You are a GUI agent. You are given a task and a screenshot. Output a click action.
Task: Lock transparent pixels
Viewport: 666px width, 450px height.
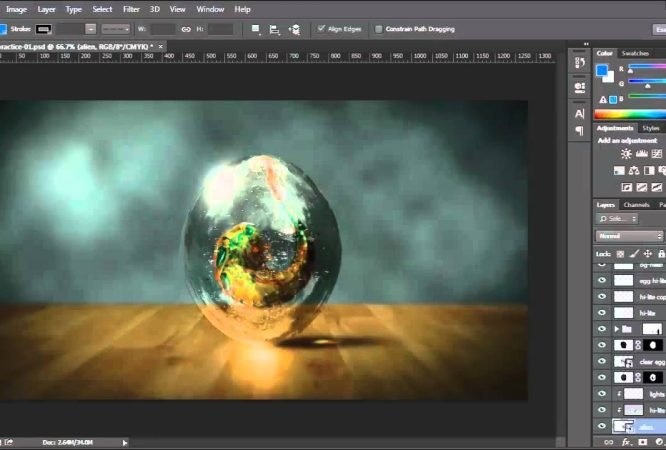point(621,254)
